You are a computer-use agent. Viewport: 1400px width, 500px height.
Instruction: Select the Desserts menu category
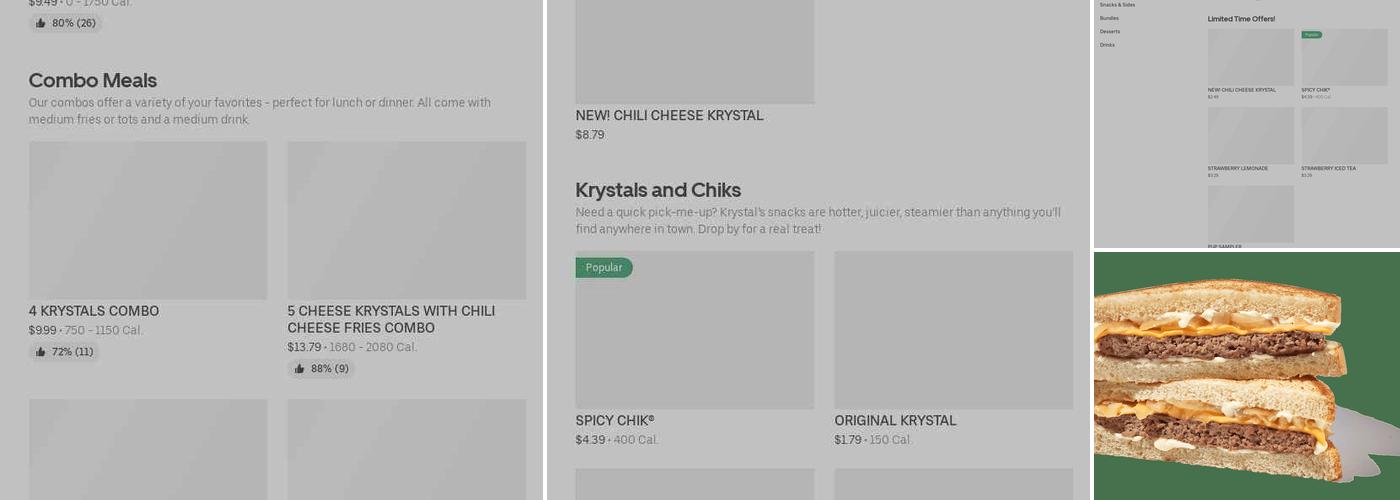1110,31
